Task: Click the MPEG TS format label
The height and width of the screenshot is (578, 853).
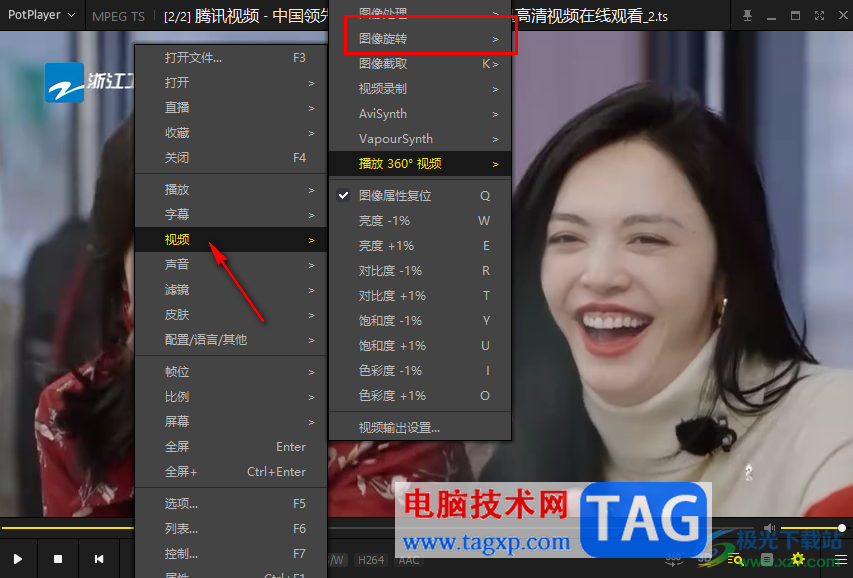Action: (119, 16)
